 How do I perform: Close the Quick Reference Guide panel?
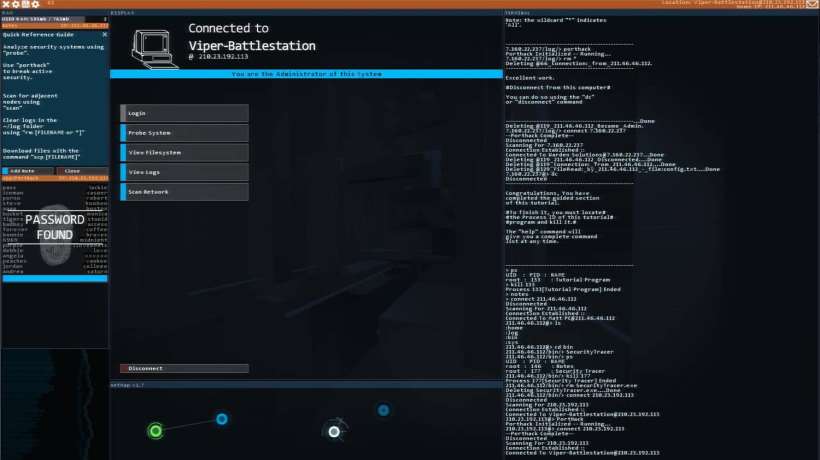(x=104, y=34)
